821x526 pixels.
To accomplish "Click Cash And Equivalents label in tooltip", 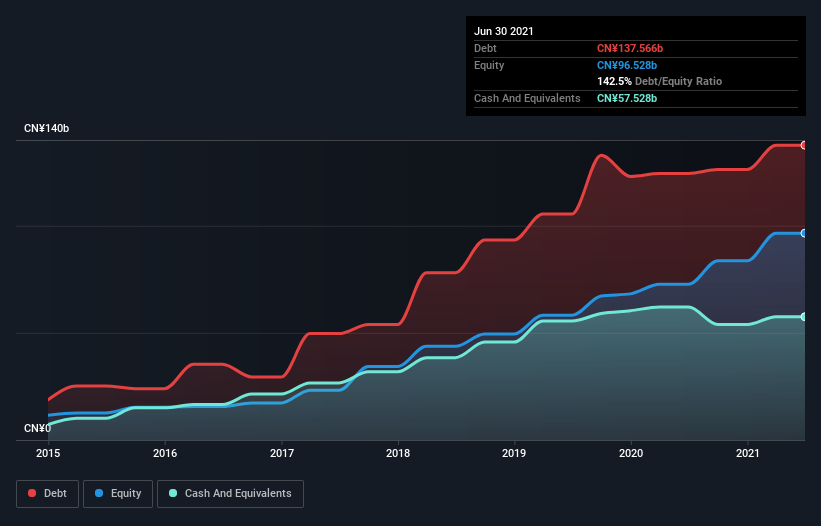I will click(527, 98).
